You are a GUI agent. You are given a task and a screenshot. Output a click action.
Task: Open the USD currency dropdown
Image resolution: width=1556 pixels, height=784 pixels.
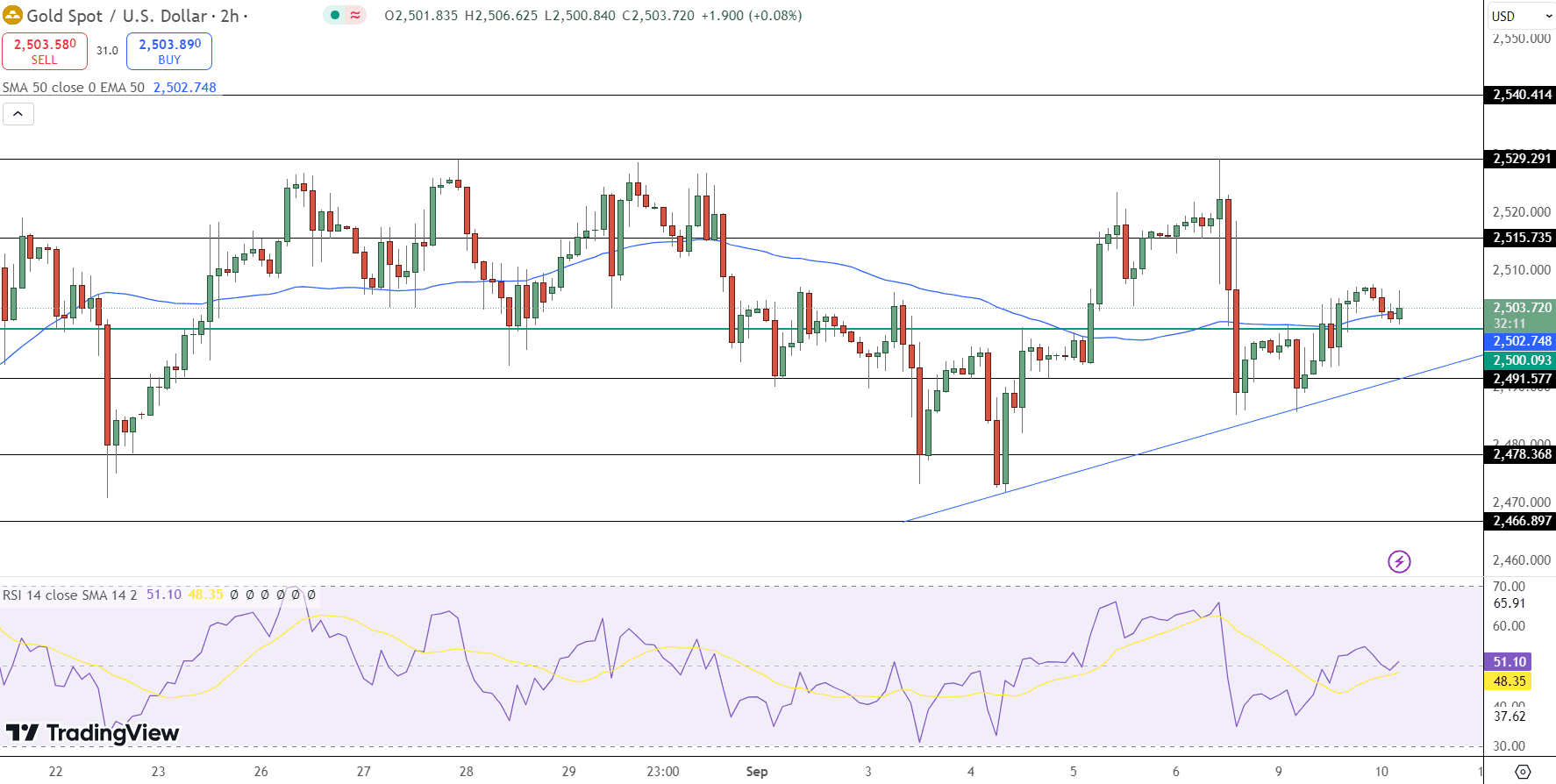click(x=1521, y=16)
